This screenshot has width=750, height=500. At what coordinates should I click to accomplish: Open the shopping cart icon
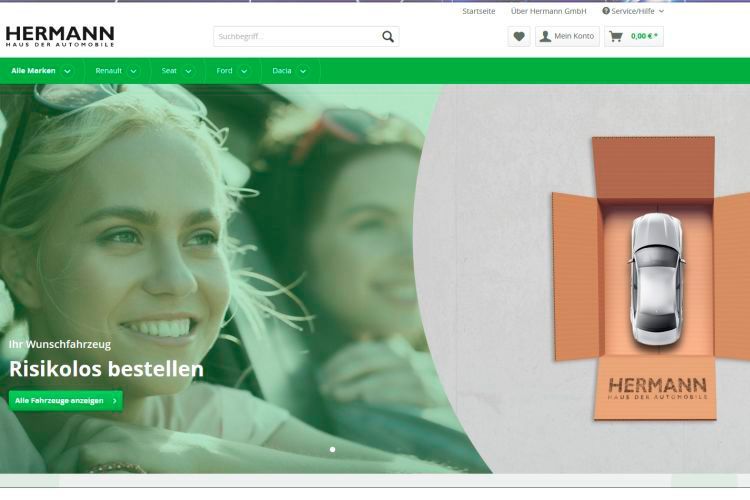pos(616,36)
